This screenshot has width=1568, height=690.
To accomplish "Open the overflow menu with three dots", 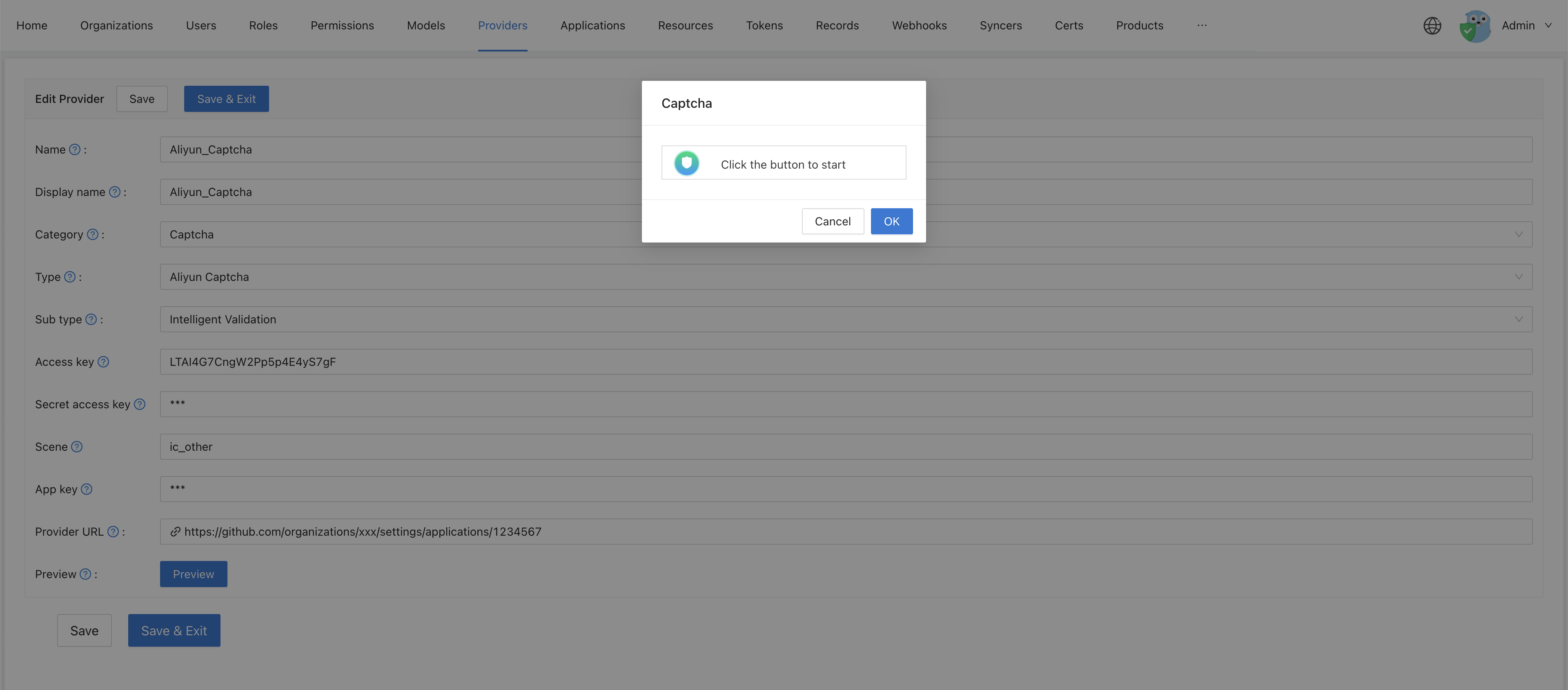I will point(1202,26).
